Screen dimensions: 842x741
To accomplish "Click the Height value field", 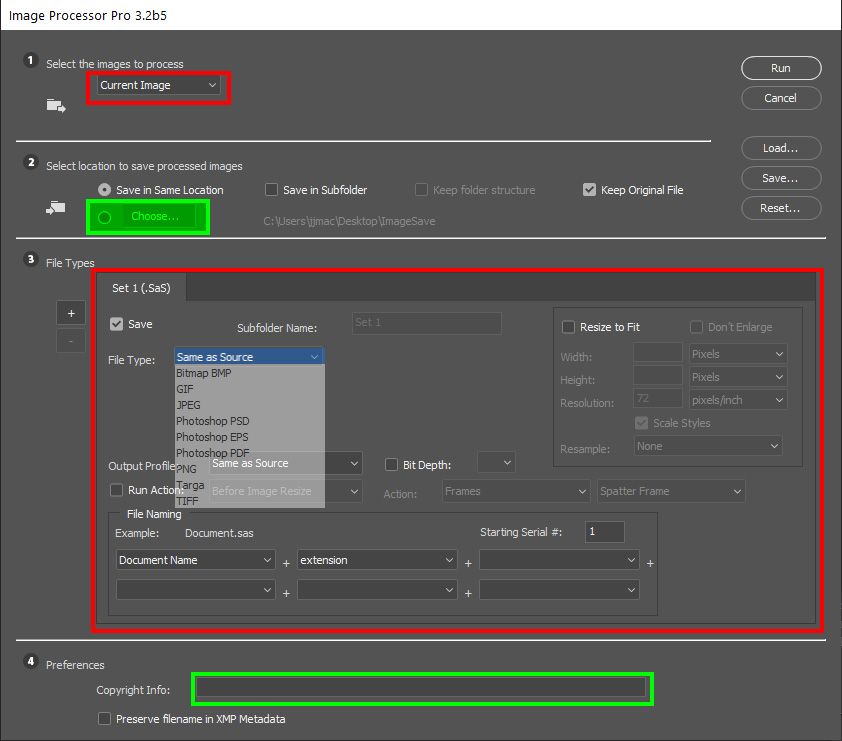I will click(658, 376).
